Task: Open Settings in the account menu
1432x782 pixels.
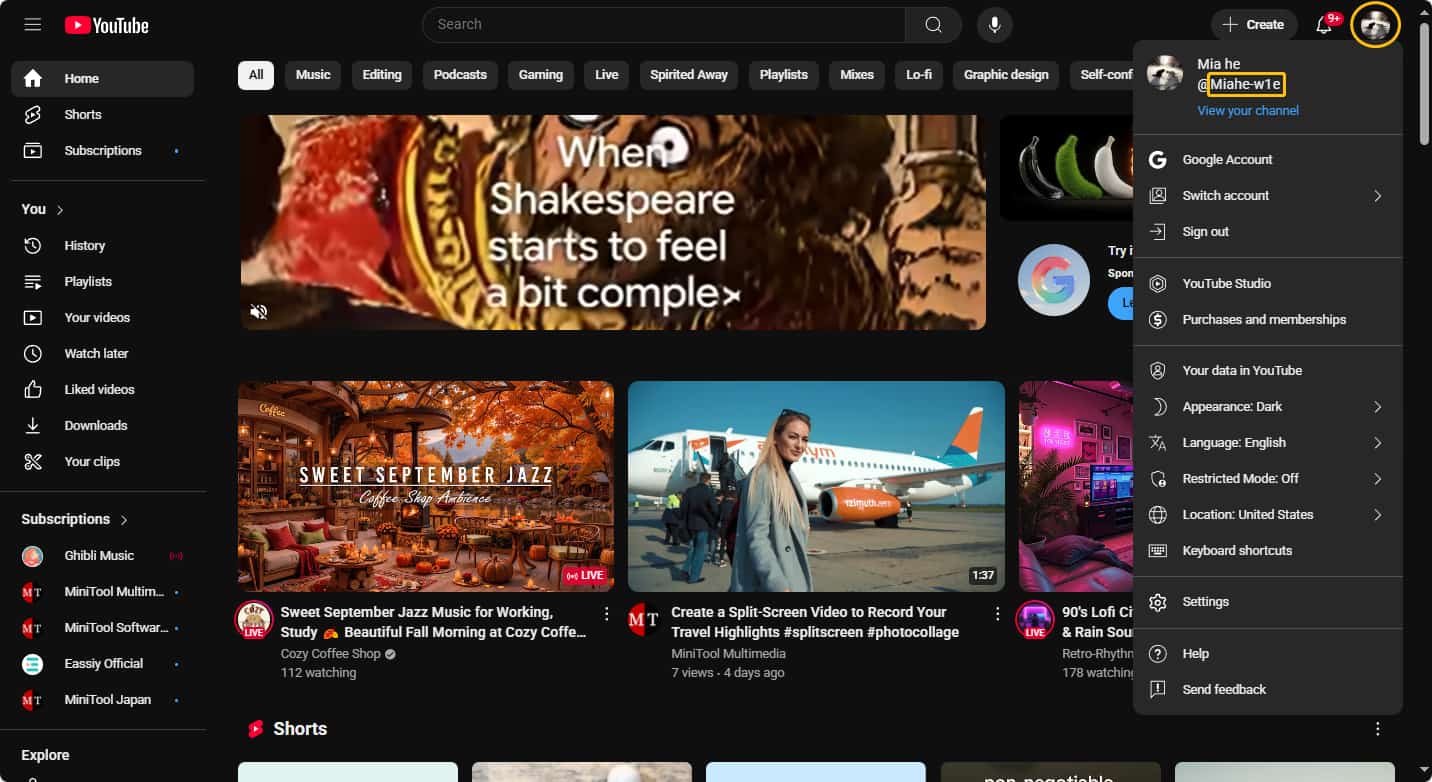Action: click(x=1268, y=601)
